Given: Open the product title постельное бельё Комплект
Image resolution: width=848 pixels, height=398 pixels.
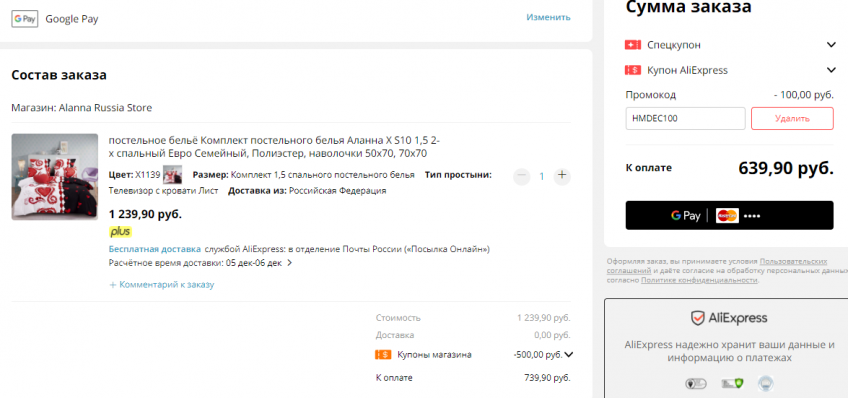Looking at the screenshot, I should tap(274, 147).
